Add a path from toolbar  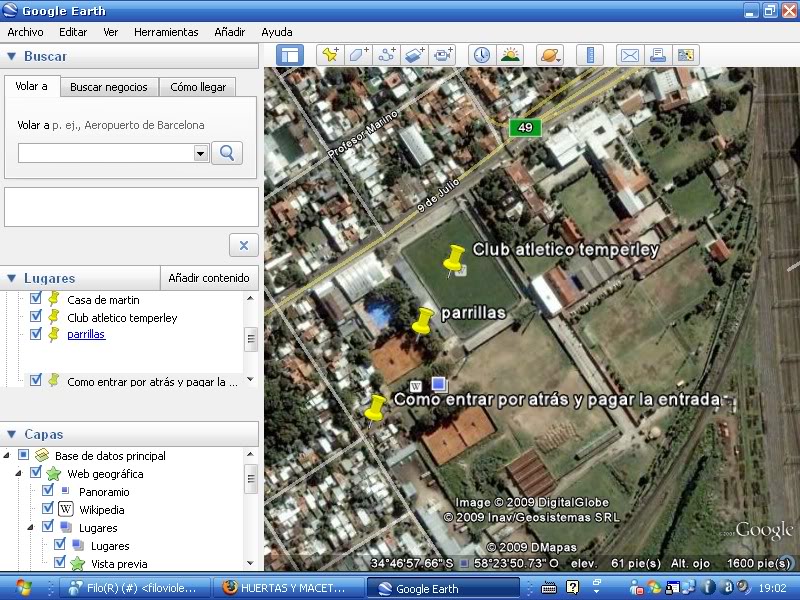[x=386, y=55]
